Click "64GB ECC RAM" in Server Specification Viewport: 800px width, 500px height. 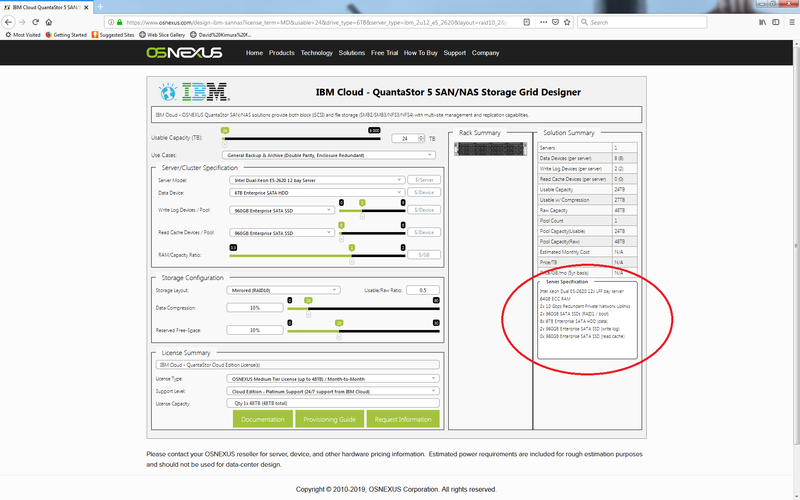555,299
